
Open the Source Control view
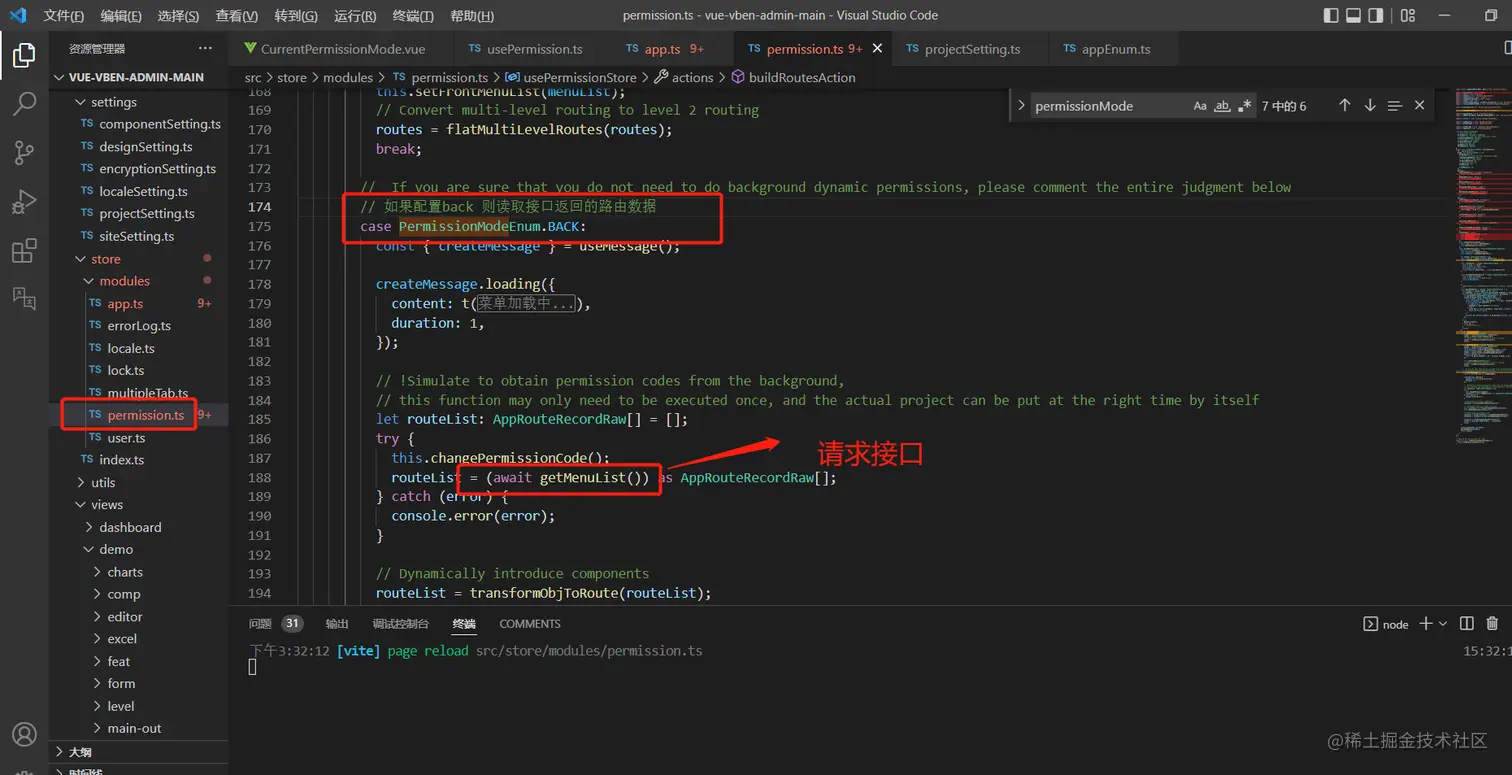click(x=24, y=152)
